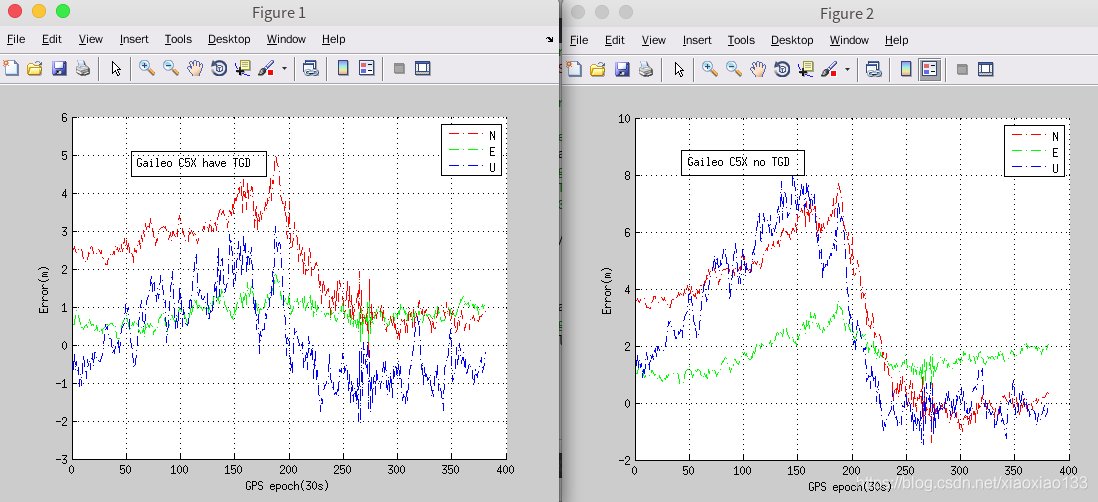Open Window menu in Figure 2
The image size is (1098, 502).
849,40
